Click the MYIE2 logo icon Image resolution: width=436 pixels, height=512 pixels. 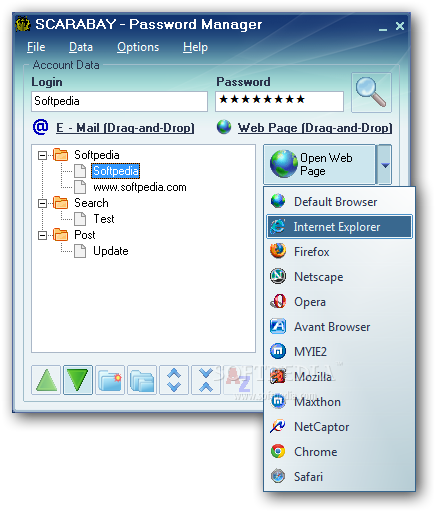[278, 351]
